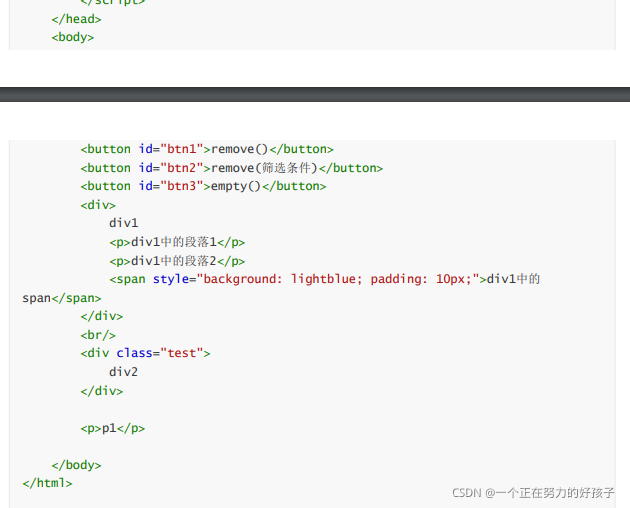Viewport: 630px width, 508px height.
Task: Click the btn3 empty() button code line
Action: (203, 186)
